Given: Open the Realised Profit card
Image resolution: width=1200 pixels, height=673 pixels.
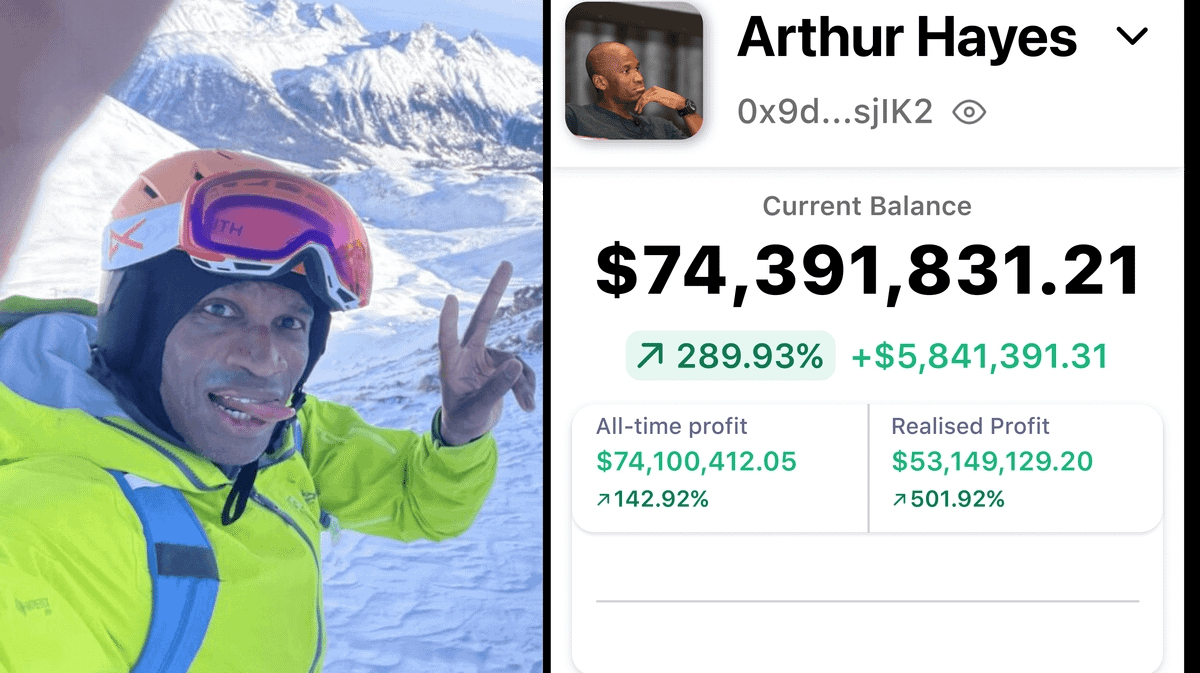Looking at the screenshot, I should pos(1016,468).
